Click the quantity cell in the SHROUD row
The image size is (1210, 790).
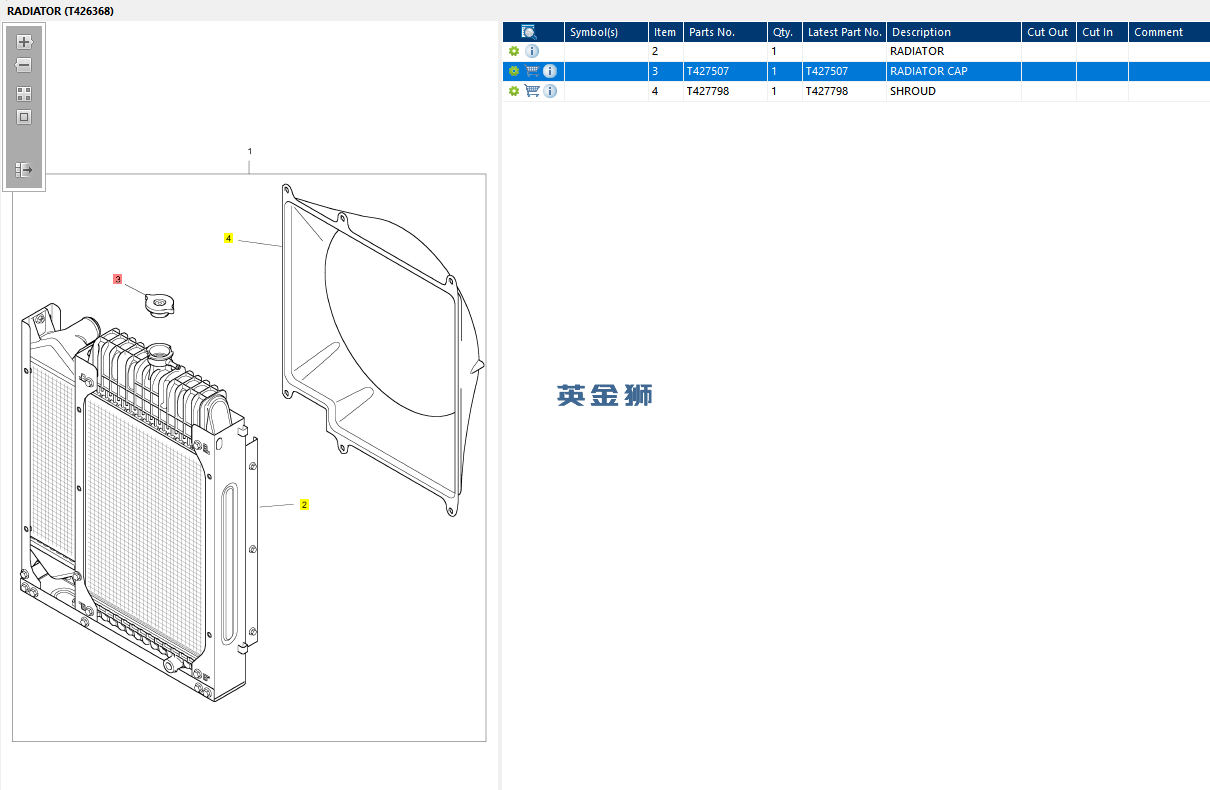(x=785, y=91)
